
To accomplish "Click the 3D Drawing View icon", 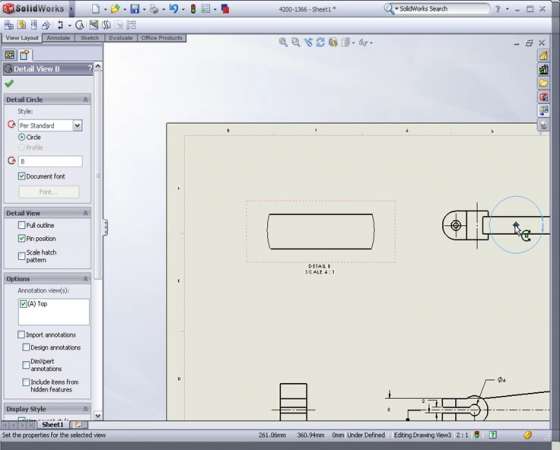I will click(x=333, y=42).
